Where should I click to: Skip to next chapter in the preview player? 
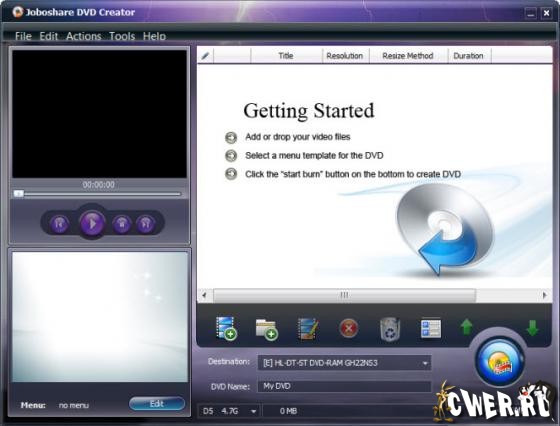click(x=145, y=224)
